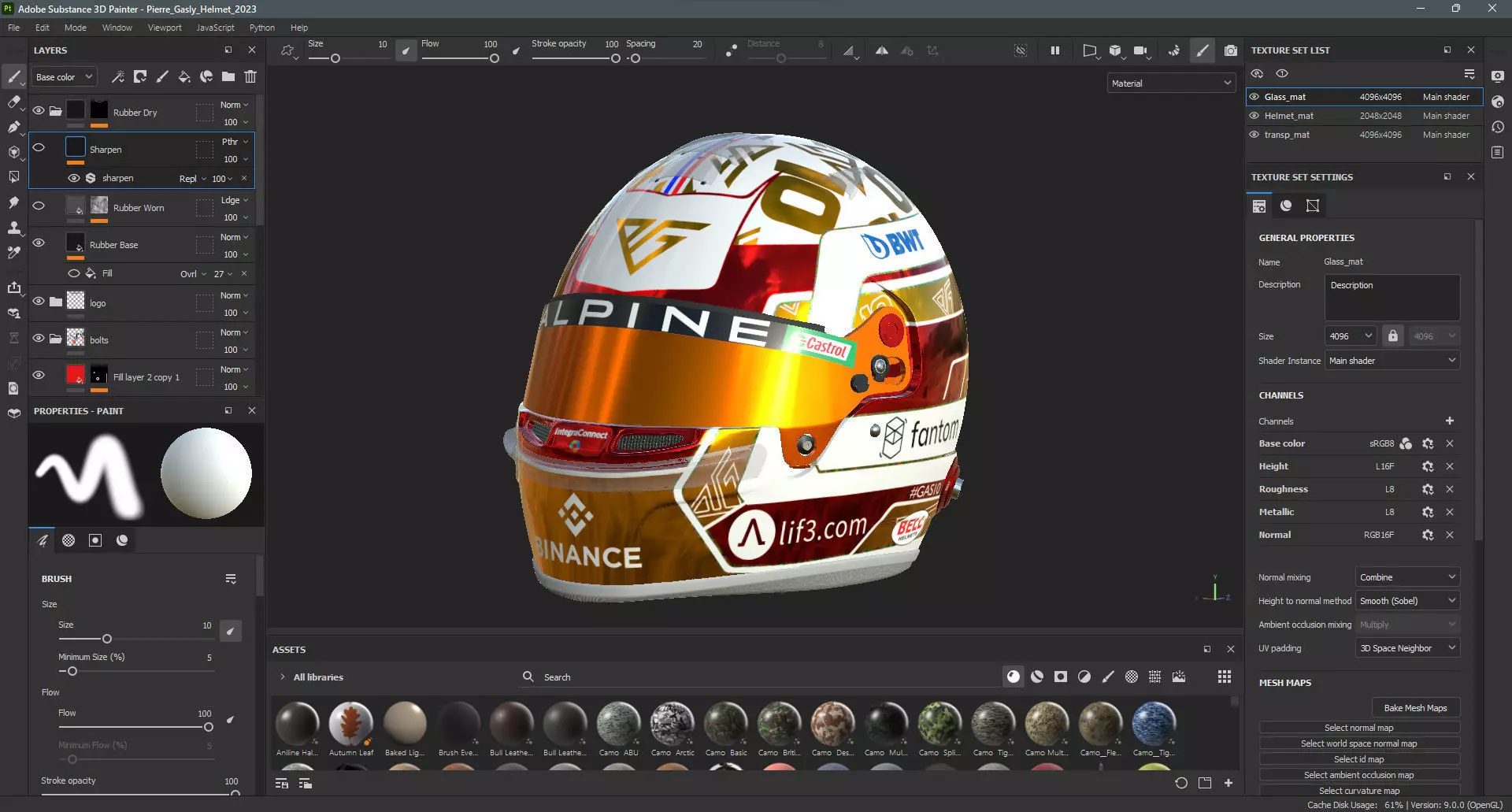Add a paint layer in Layers panel

point(162,76)
